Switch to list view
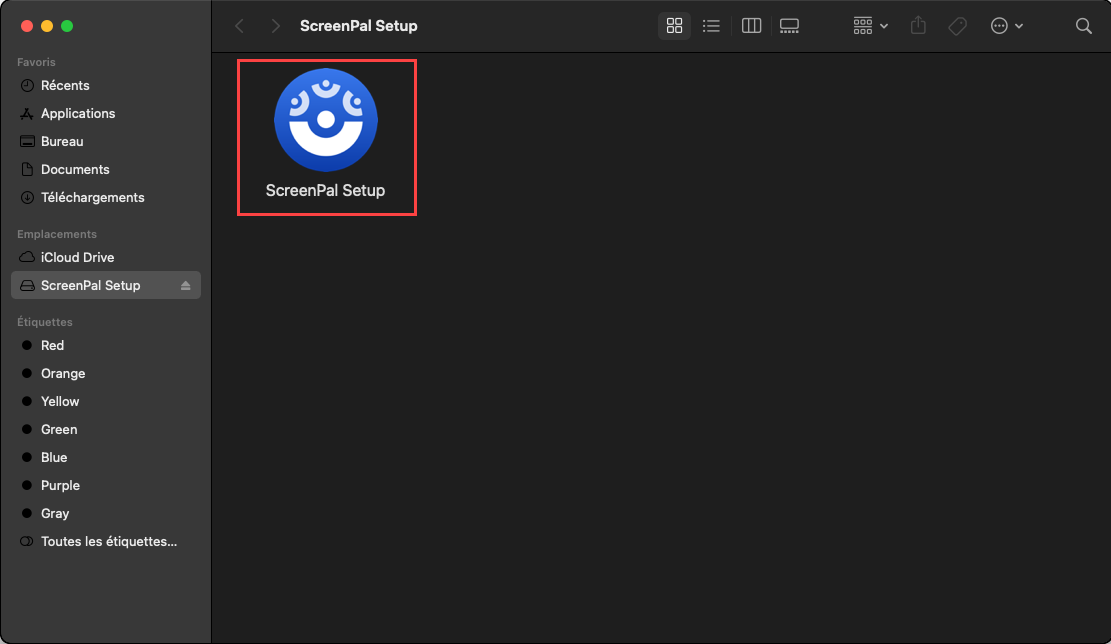The width and height of the screenshot is (1111, 644). [x=711, y=26]
